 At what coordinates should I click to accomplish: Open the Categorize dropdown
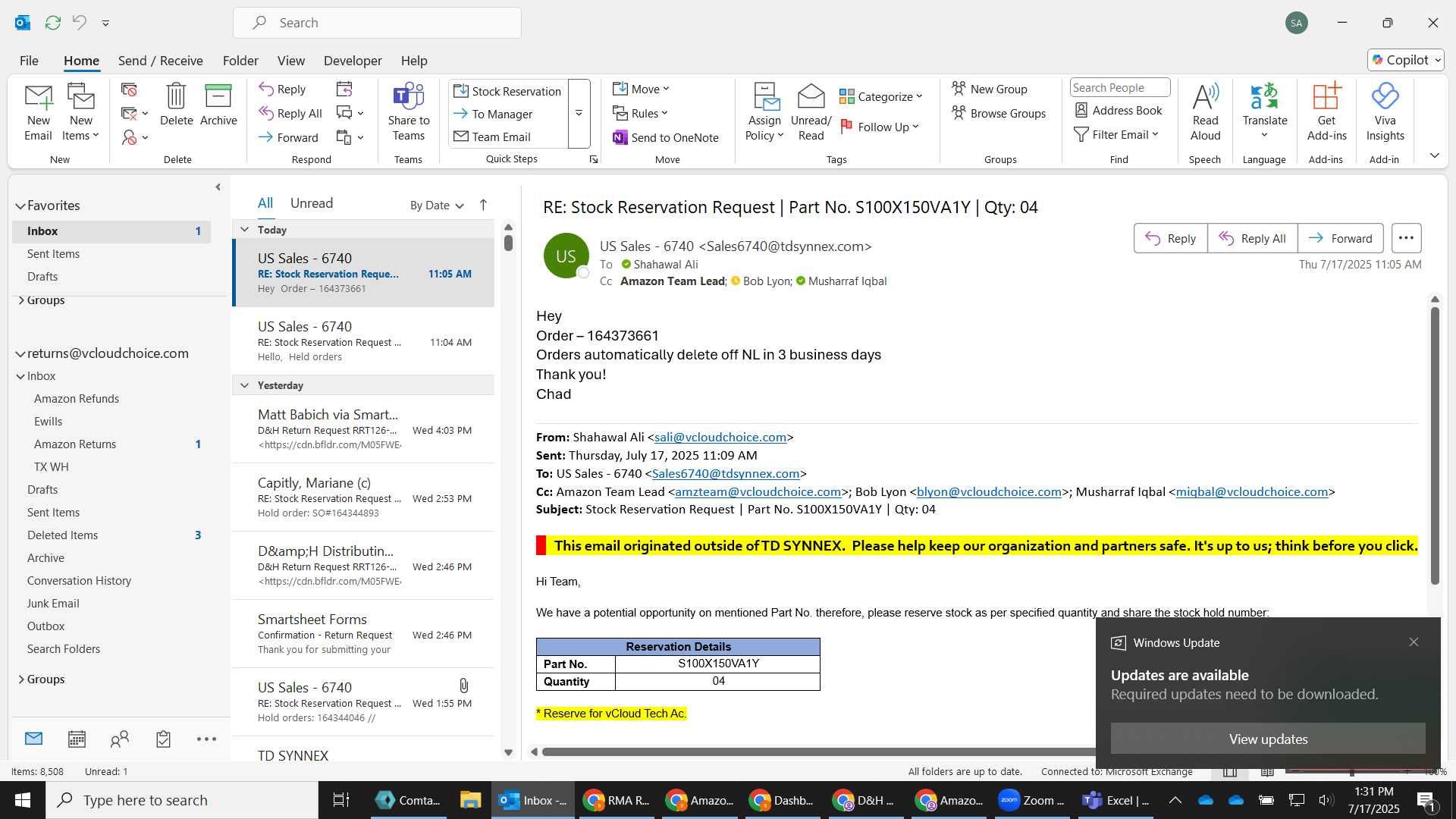point(880,96)
